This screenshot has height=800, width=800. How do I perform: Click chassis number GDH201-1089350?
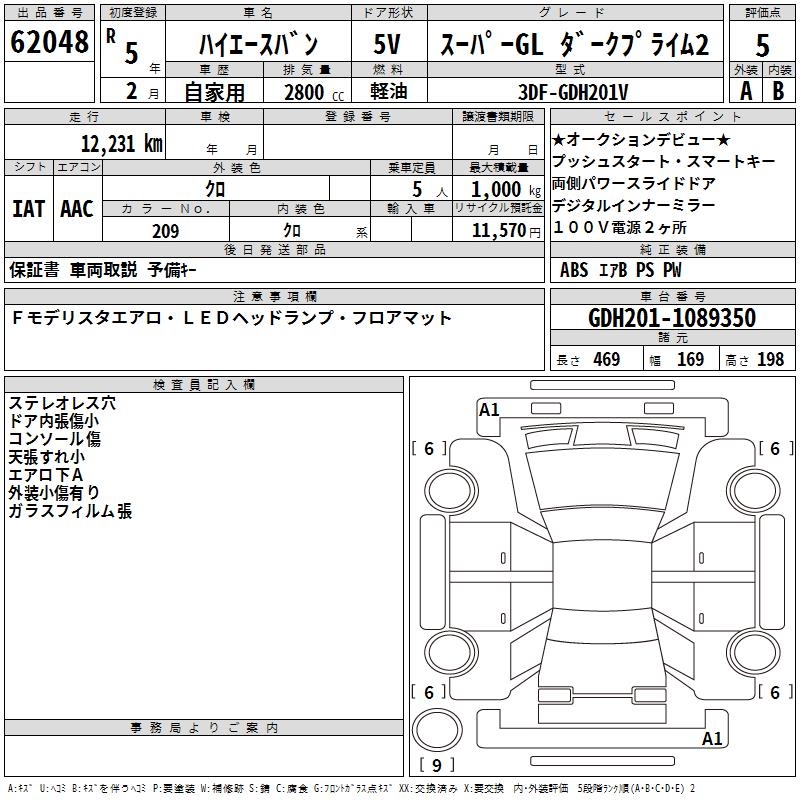pos(672,317)
